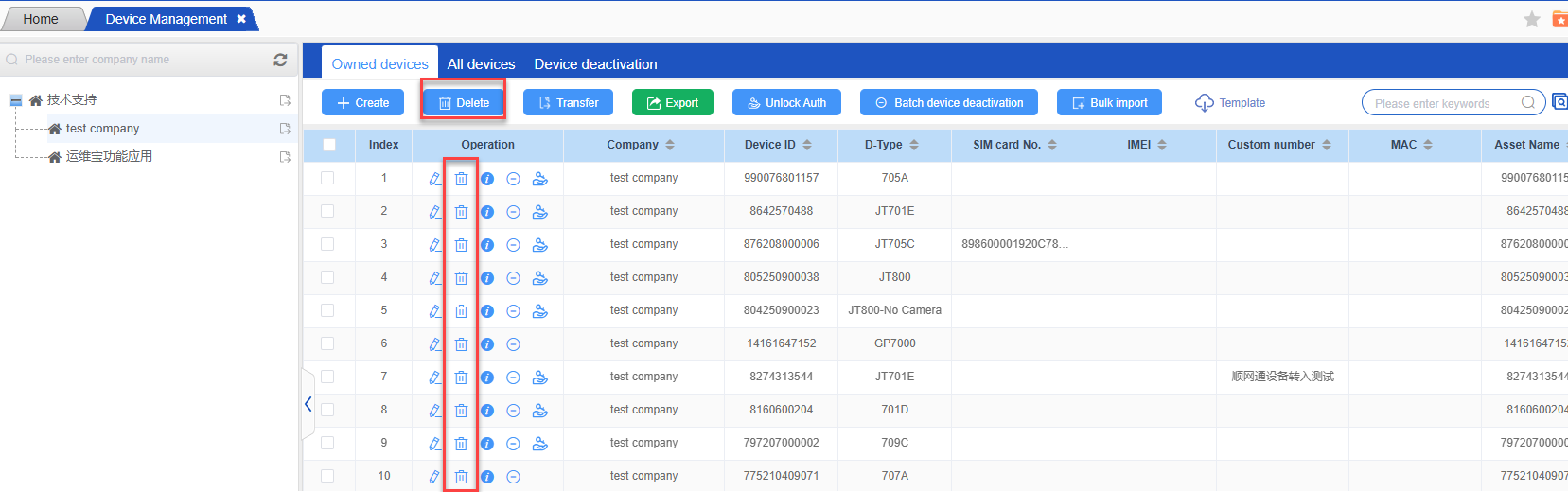The width and height of the screenshot is (1568, 492).
Task: Collapse the left company panel with arrow
Action: pos(308,404)
